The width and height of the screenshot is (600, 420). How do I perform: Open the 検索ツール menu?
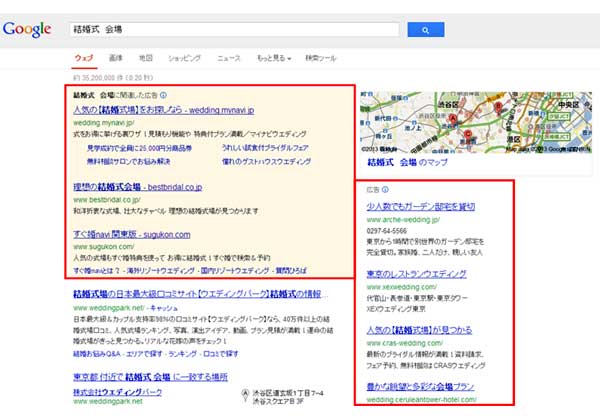click(x=321, y=58)
